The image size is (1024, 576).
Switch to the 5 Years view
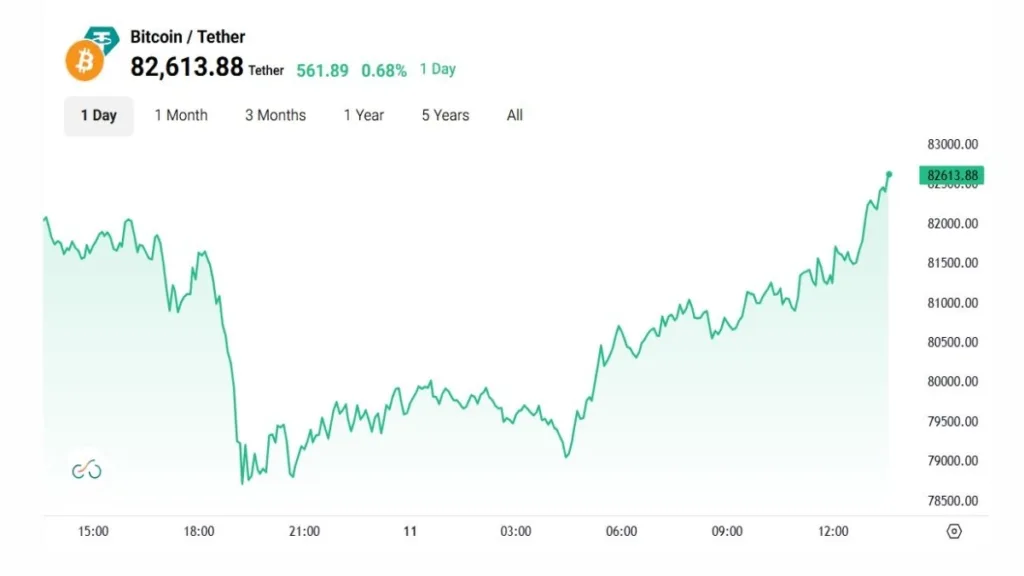[445, 115]
